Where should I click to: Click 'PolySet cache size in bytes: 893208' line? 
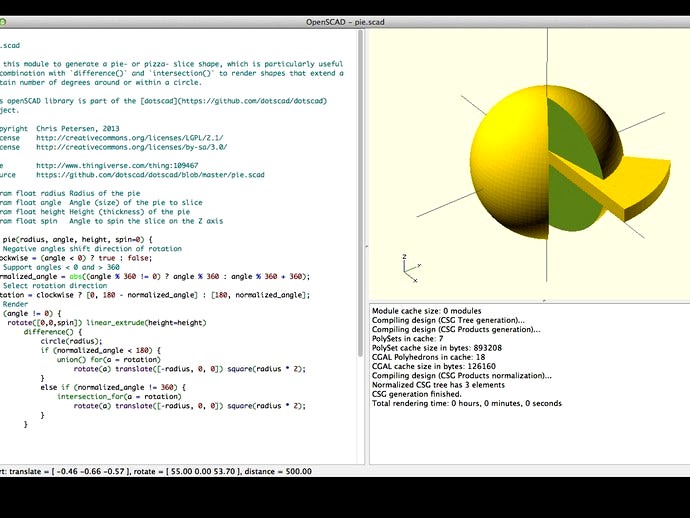[x=437, y=348]
